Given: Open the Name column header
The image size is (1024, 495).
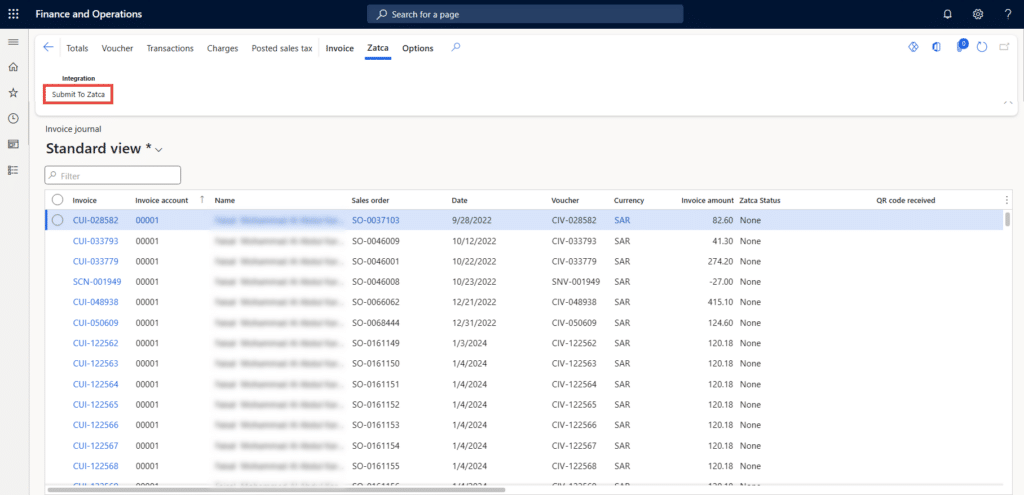Looking at the screenshot, I should click(225, 200).
